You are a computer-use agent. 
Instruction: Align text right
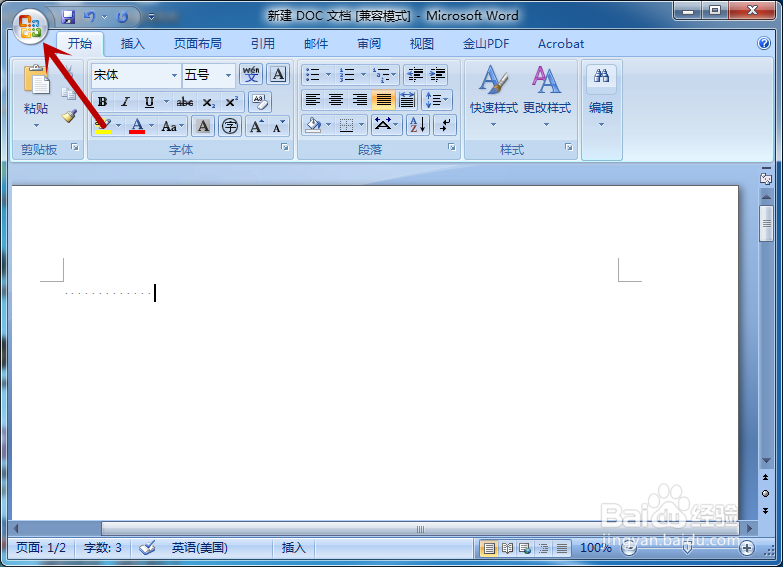(x=360, y=100)
